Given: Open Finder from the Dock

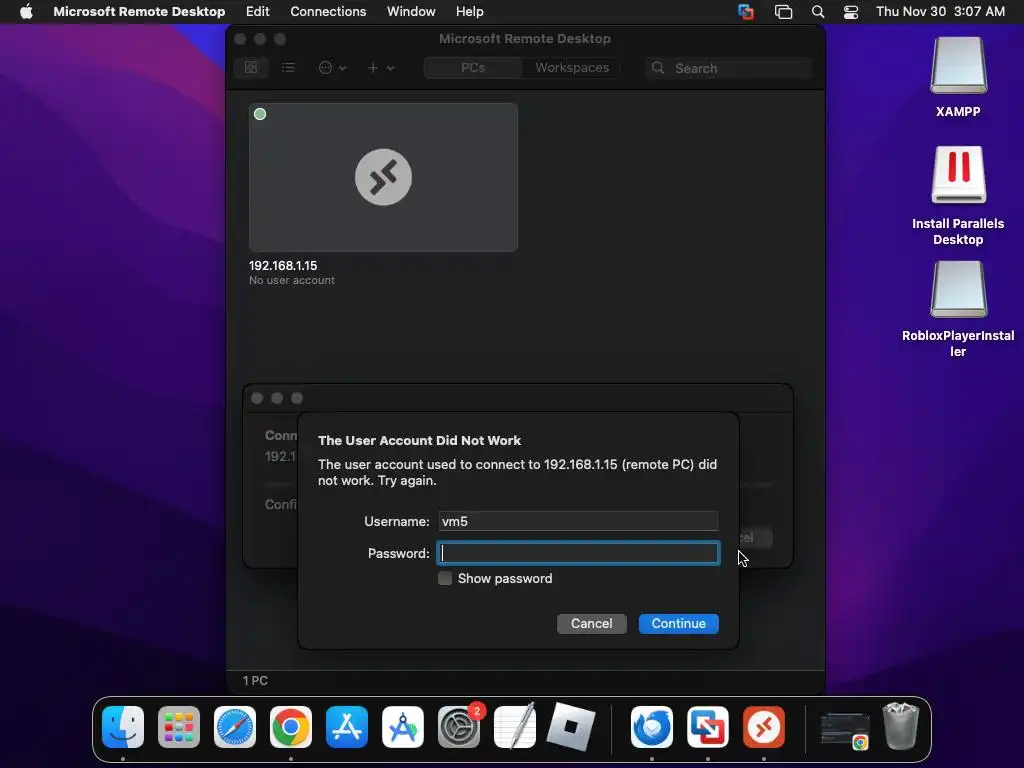Looking at the screenshot, I should (123, 727).
